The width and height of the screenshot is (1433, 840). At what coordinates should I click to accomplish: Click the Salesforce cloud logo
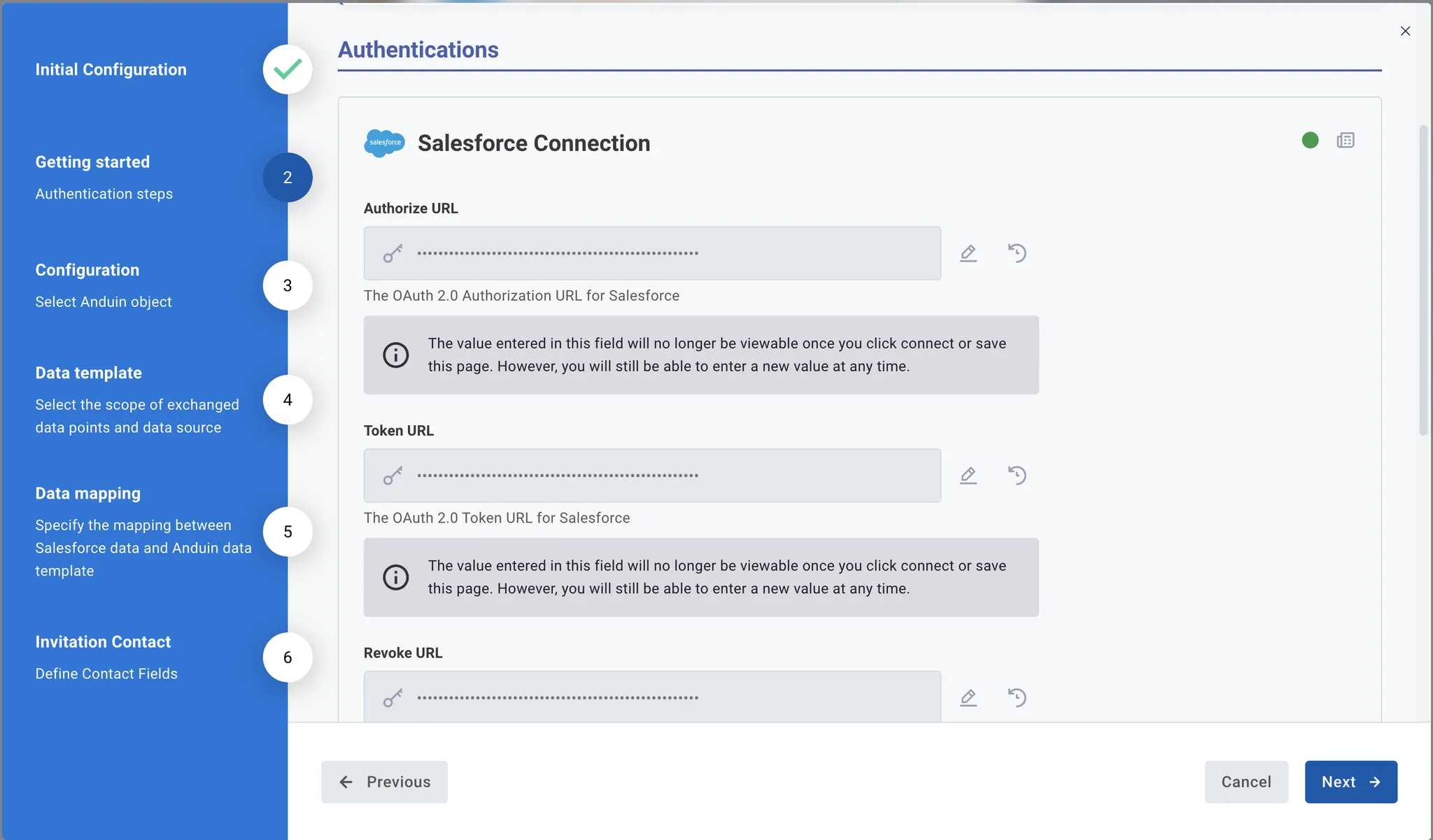pos(384,143)
